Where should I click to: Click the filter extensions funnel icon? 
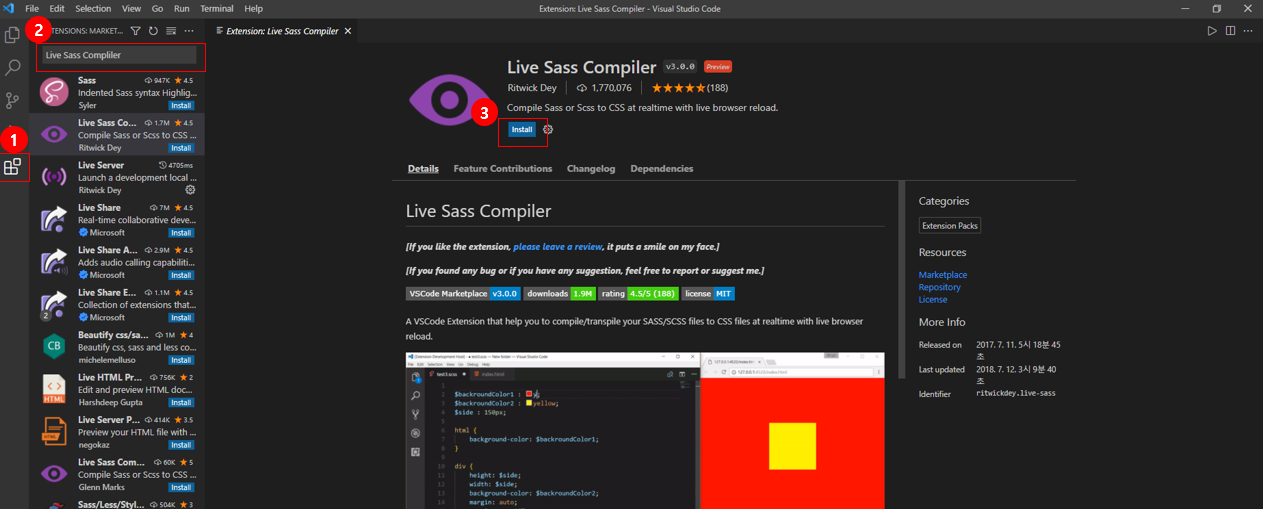(136, 31)
